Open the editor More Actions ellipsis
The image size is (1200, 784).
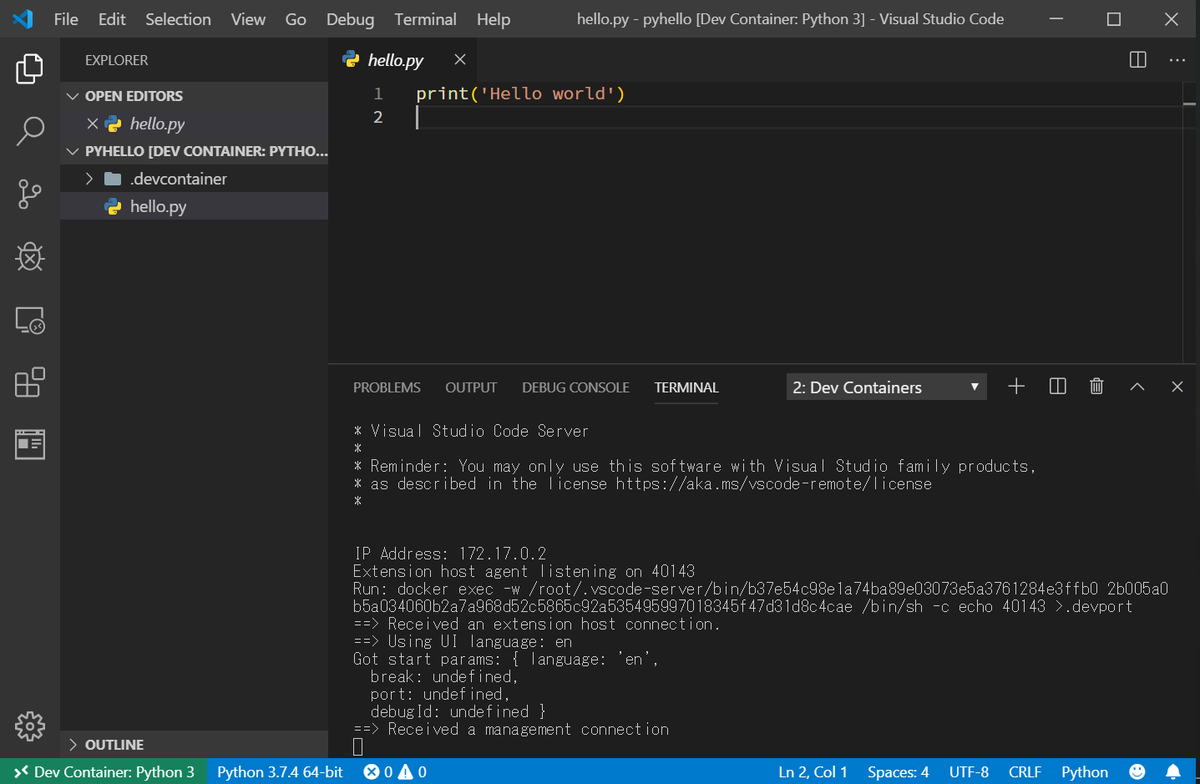(x=1176, y=60)
